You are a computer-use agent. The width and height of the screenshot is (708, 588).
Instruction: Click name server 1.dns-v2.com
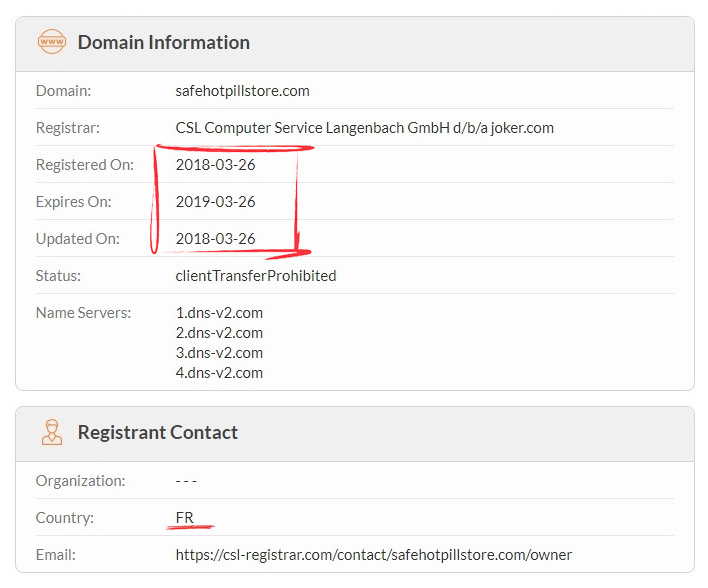(219, 313)
